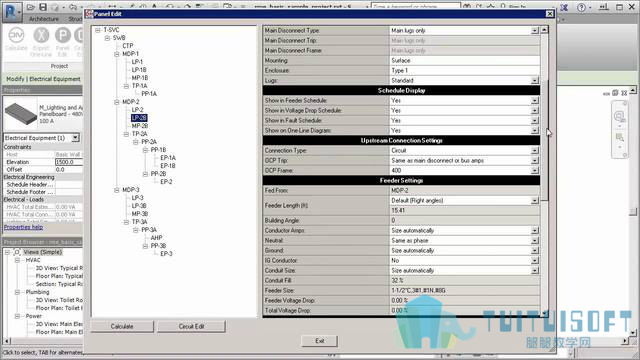Open Show in Voltage Drop Schedule dropdown
The height and width of the screenshot is (360, 640).
(x=535, y=111)
